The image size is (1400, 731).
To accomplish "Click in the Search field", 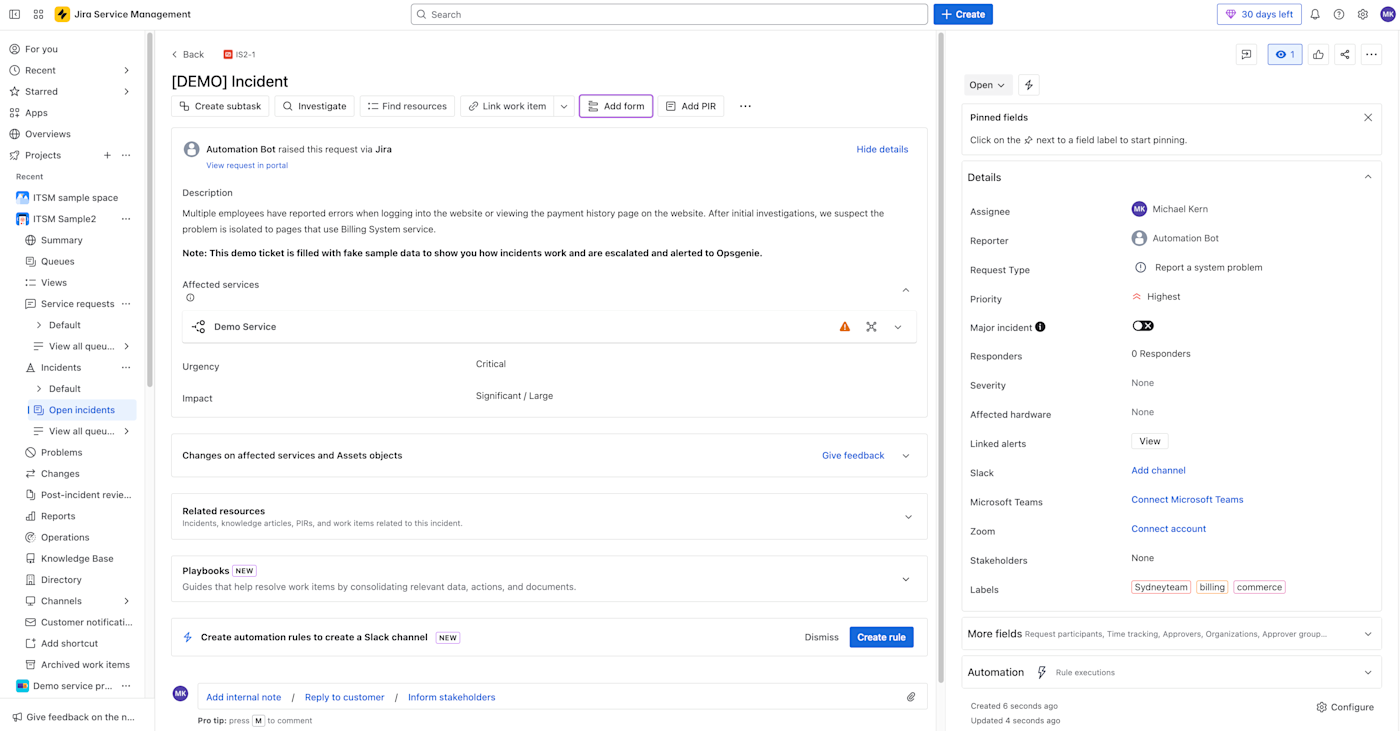I will coord(669,15).
